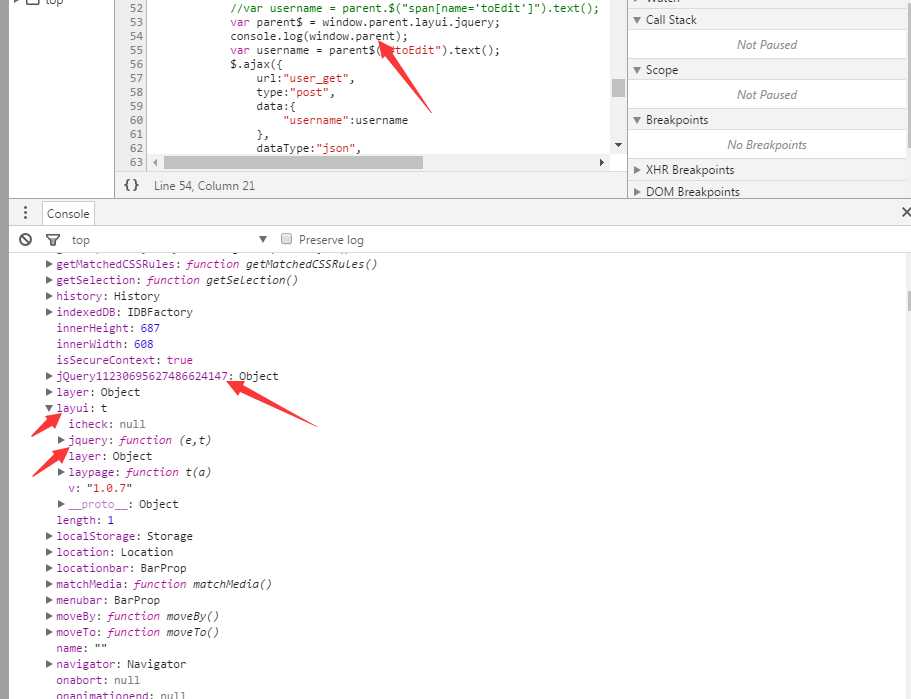Viewport: 911px width, 699px height.
Task: Collapse the Call Stack section
Action: click(x=637, y=20)
